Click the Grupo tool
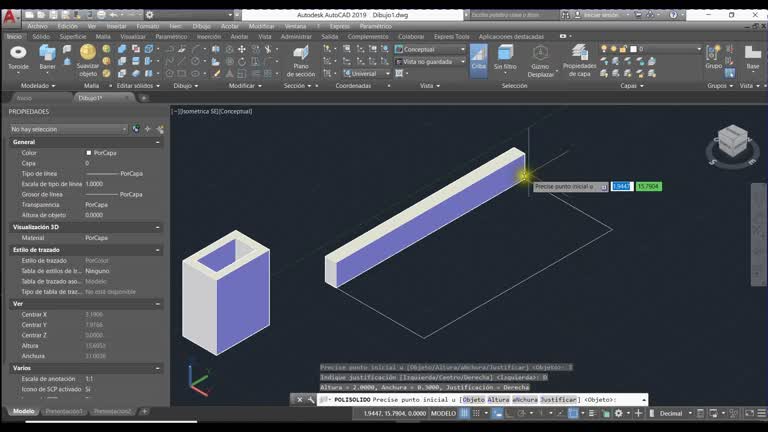Image resolution: width=768 pixels, height=432 pixels. (x=714, y=57)
